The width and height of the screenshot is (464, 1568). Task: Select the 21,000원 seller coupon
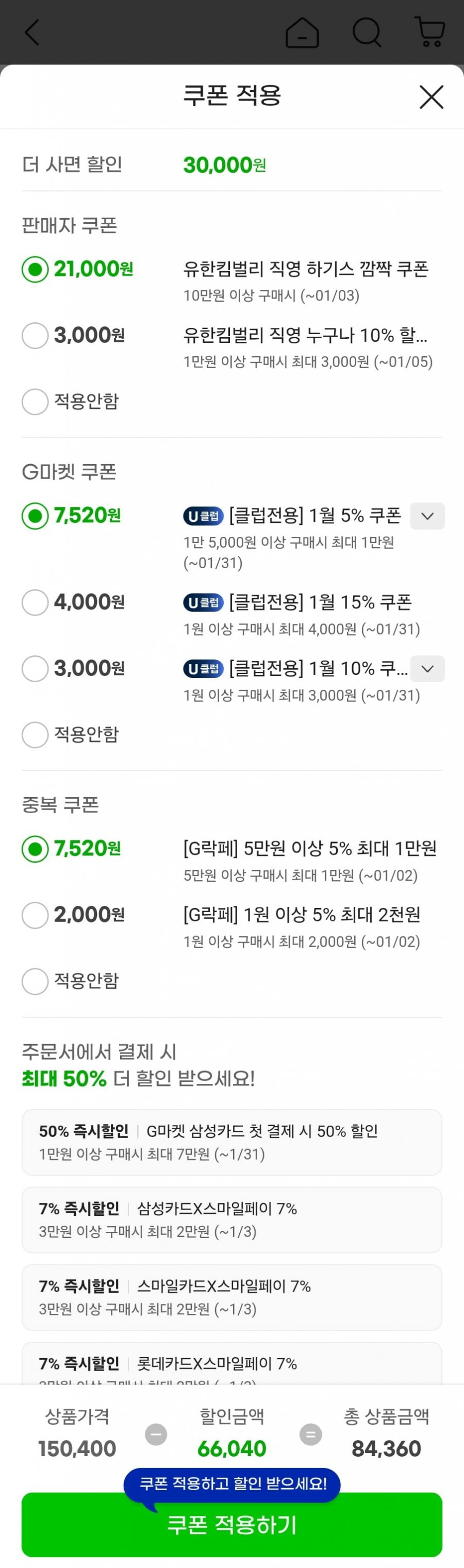point(36,269)
